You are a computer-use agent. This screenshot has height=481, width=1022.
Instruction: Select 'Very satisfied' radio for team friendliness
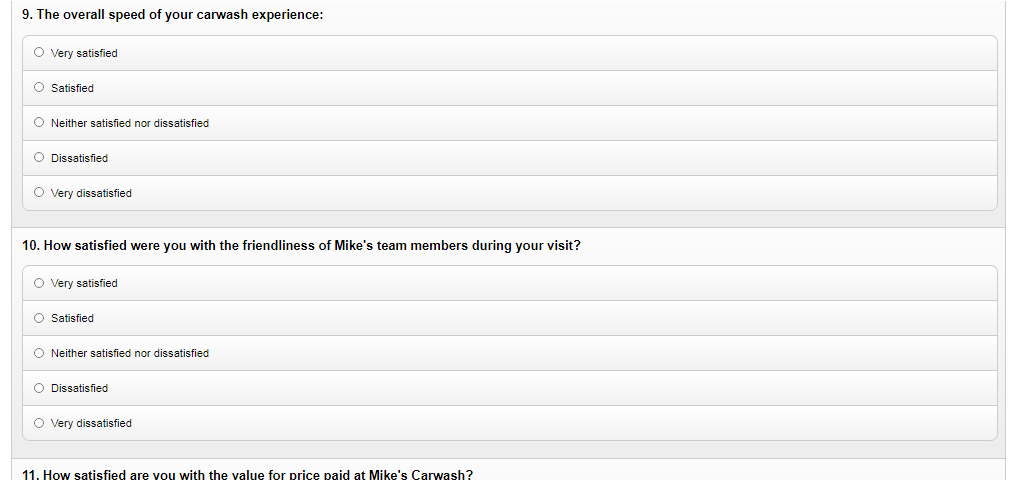click(39, 283)
